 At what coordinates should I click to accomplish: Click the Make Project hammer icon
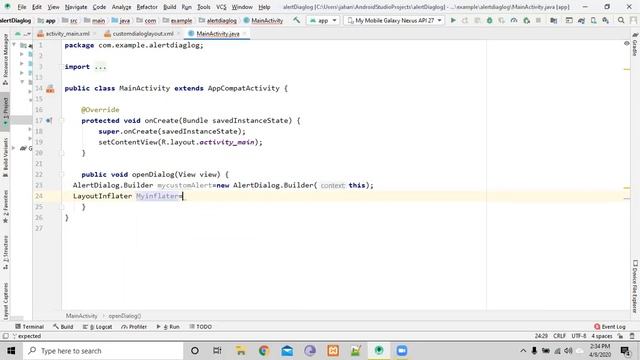(297, 20)
